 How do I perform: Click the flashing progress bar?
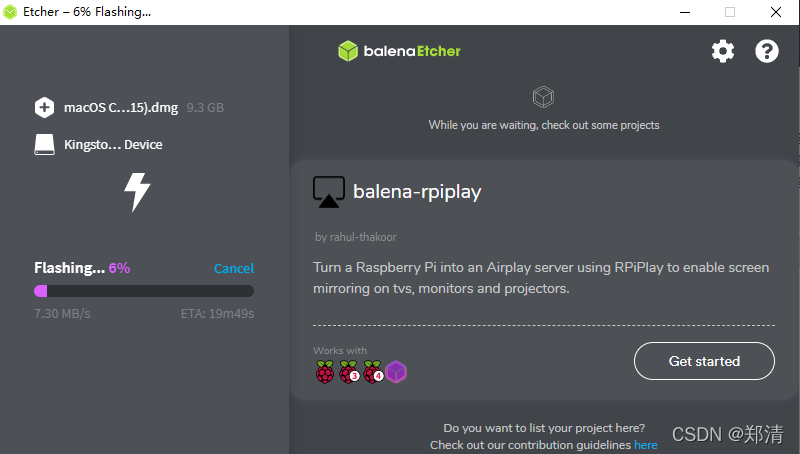pyautogui.click(x=144, y=291)
